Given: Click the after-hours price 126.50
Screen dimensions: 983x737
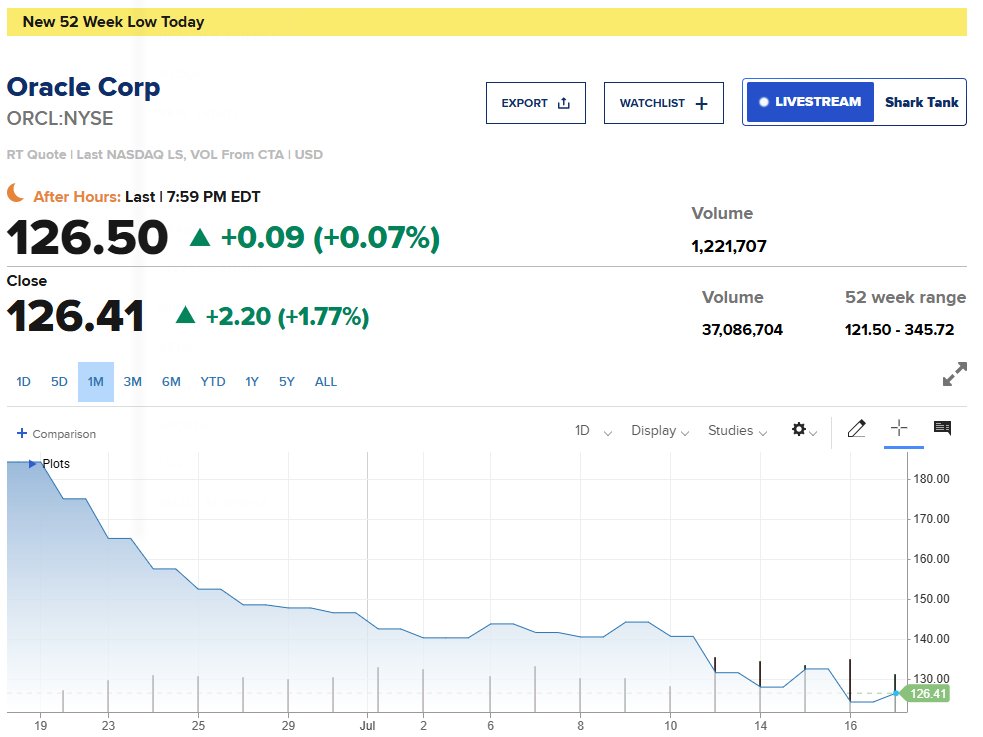Looking at the screenshot, I should coord(87,238).
